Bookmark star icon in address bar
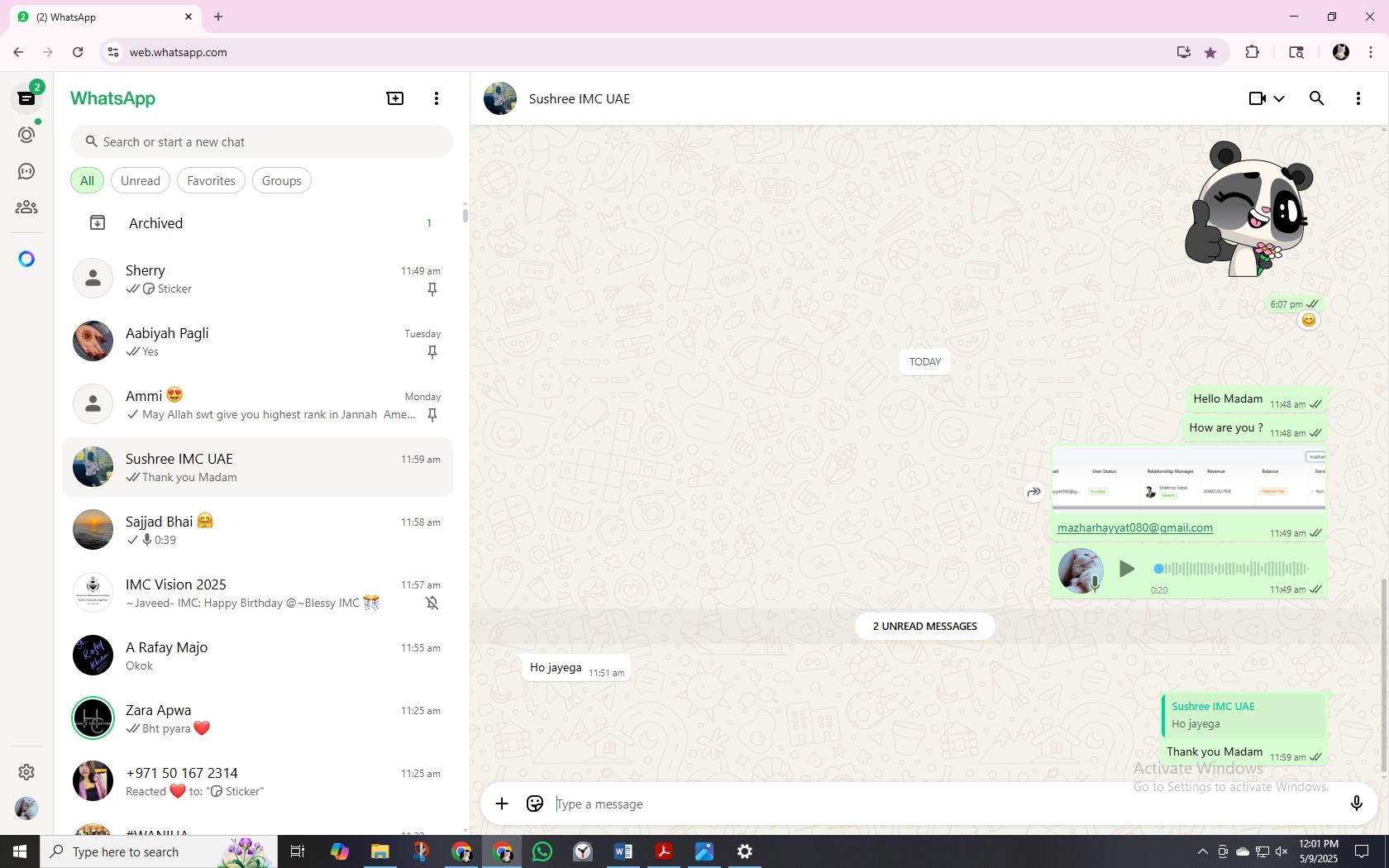 1210,52
